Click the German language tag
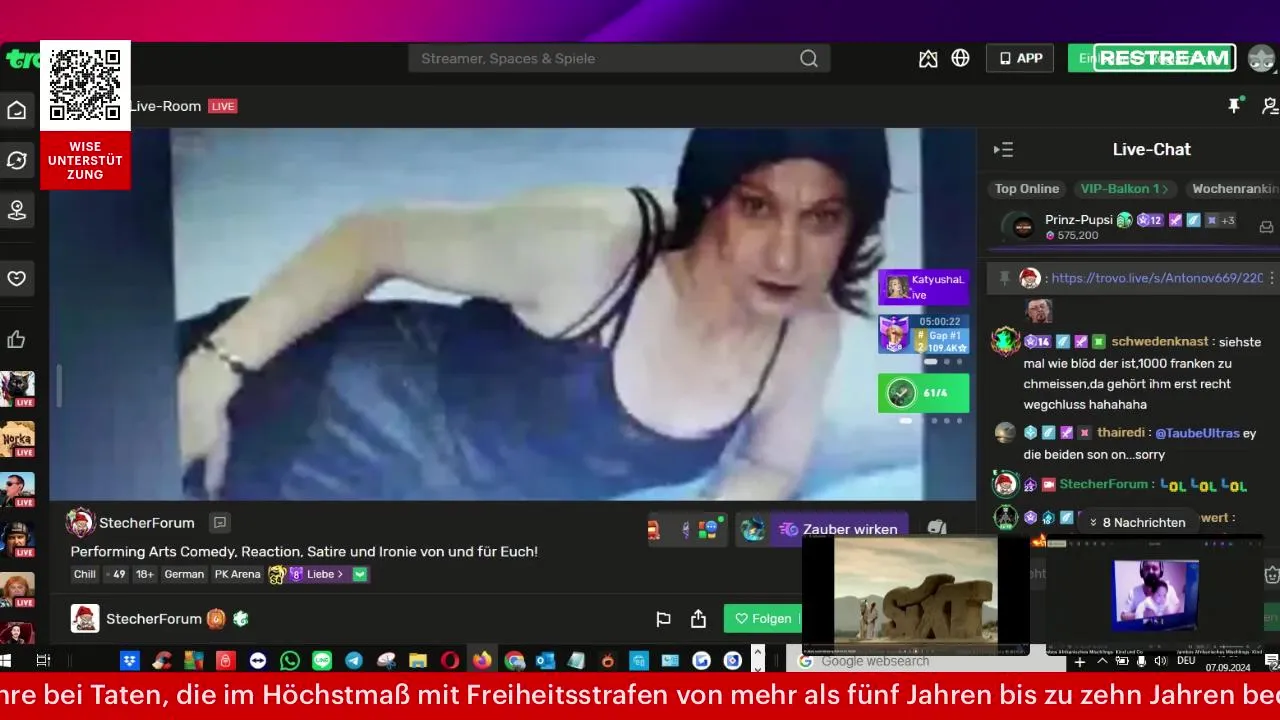Viewport: 1280px width, 720px height. [184, 574]
